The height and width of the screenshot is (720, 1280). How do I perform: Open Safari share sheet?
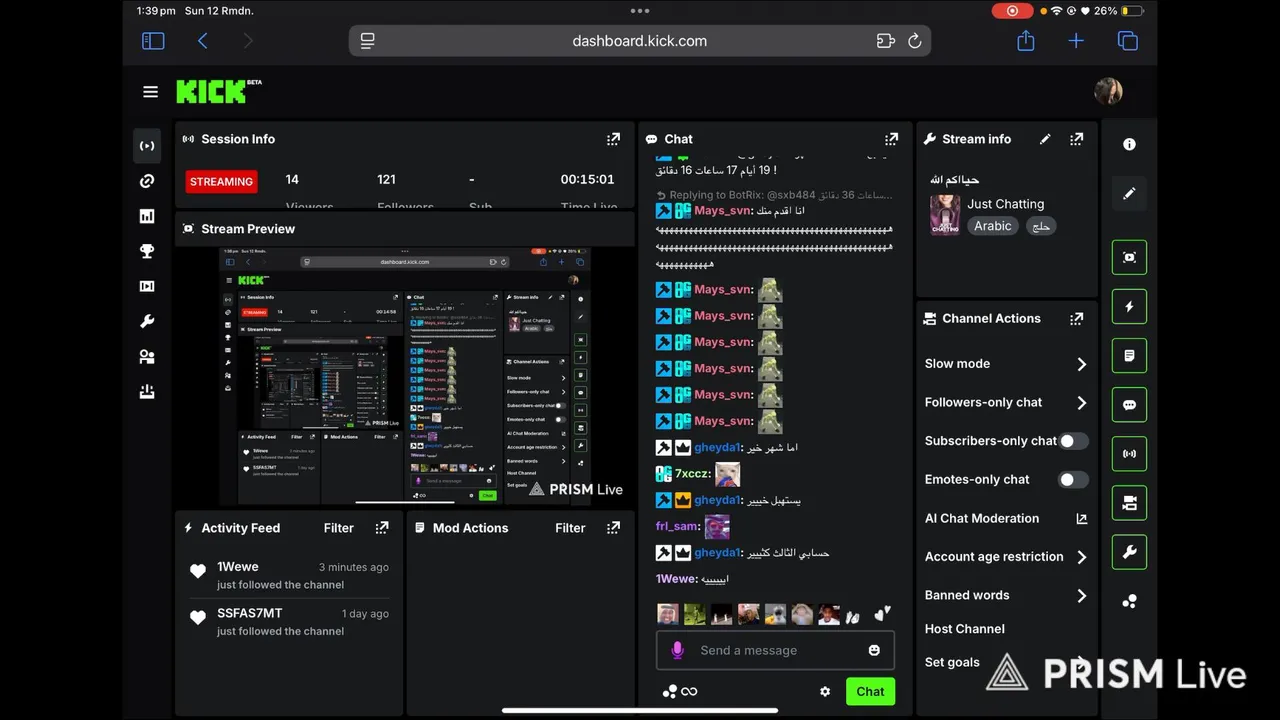click(1025, 41)
